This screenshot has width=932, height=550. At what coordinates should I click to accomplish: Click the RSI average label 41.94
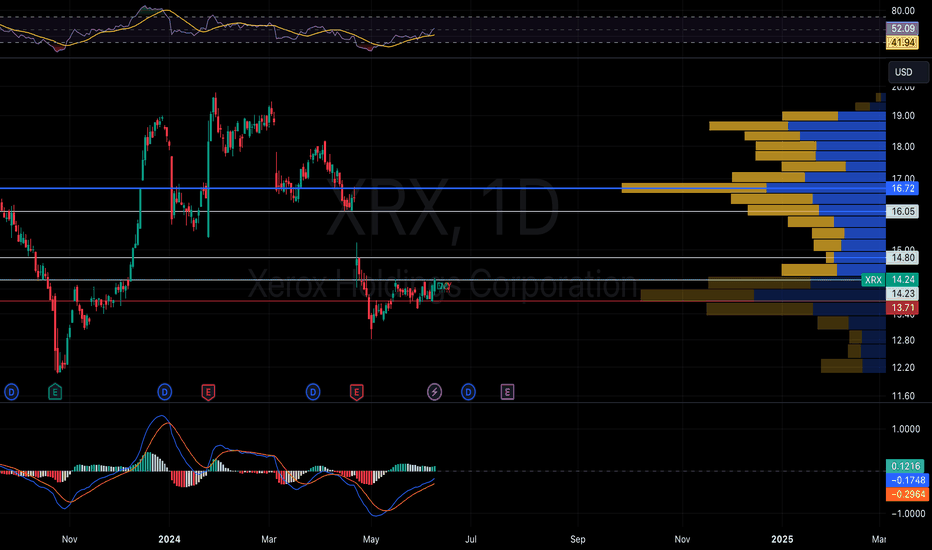[x=902, y=42]
